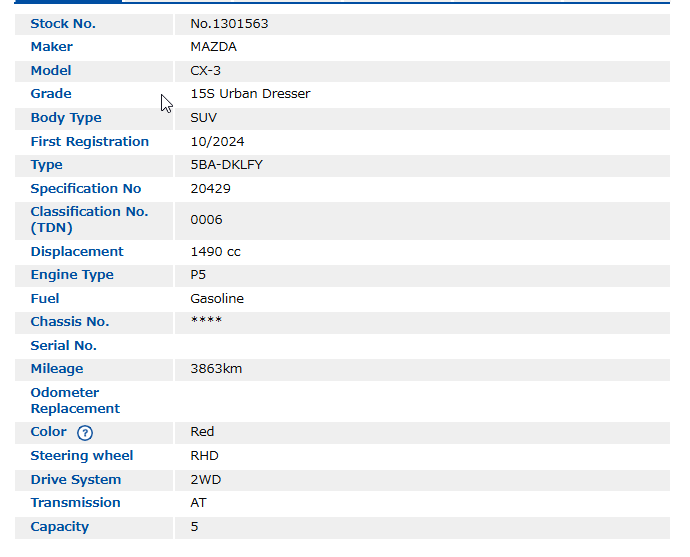Select the displacement value 1490 cc

coord(215,252)
